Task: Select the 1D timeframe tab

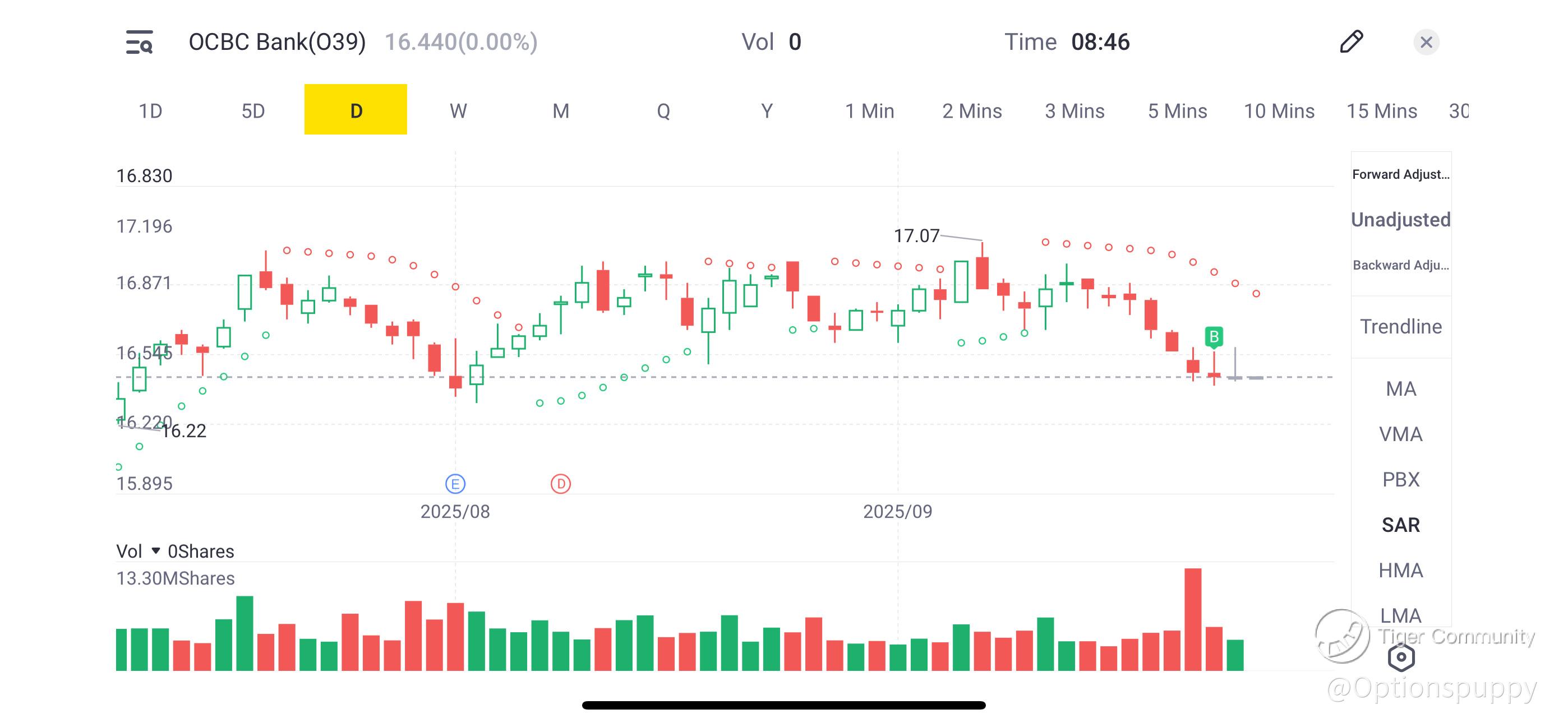Action: tap(150, 111)
